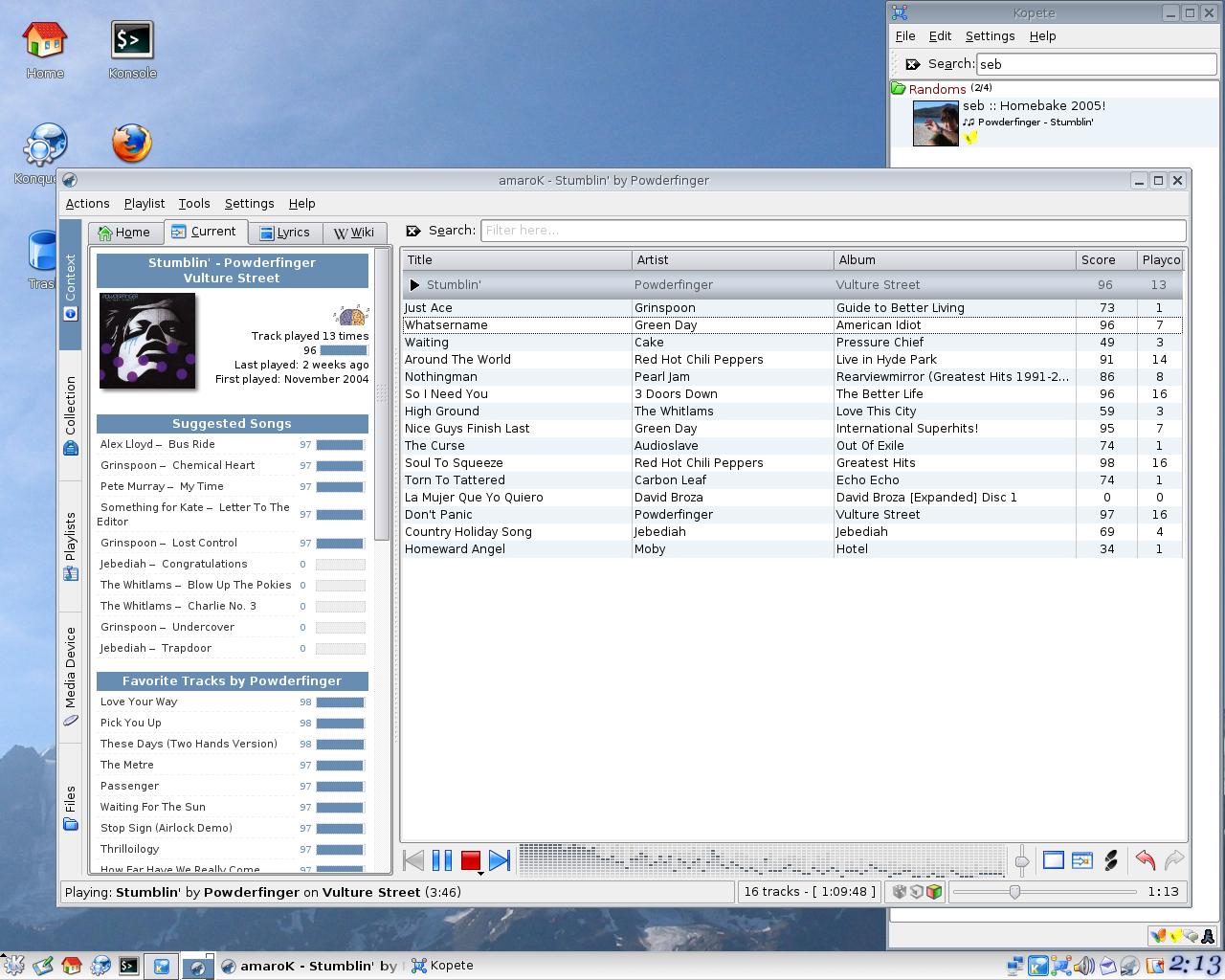
Task: Open the stop button dropdown arrow
Action: click(x=480, y=874)
